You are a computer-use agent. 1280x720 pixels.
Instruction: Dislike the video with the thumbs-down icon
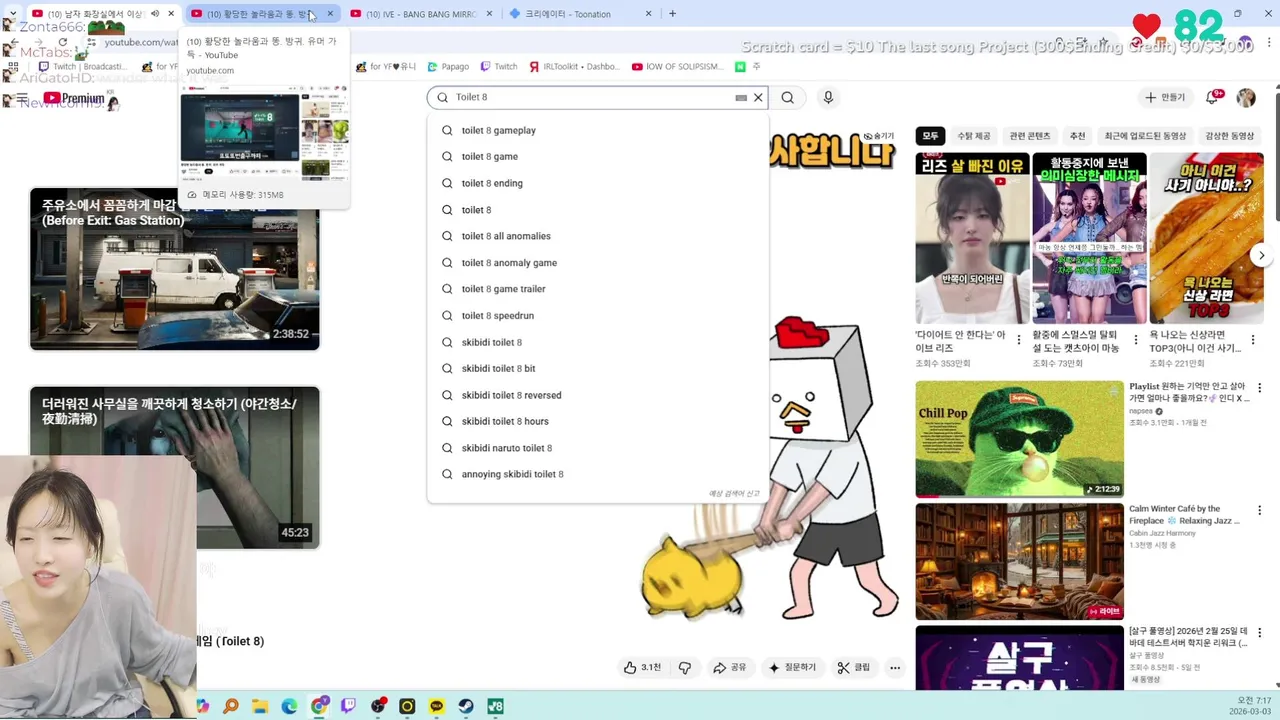click(685, 667)
